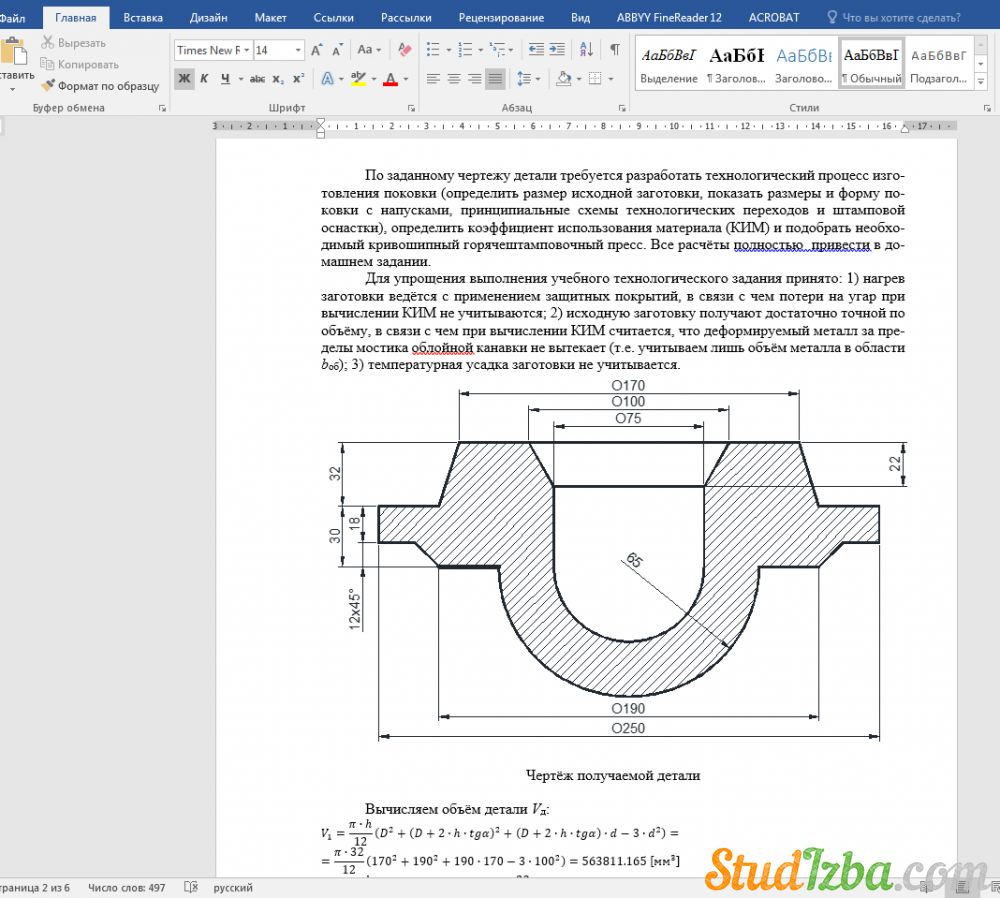Click the clear formatting eraser icon

[405, 49]
